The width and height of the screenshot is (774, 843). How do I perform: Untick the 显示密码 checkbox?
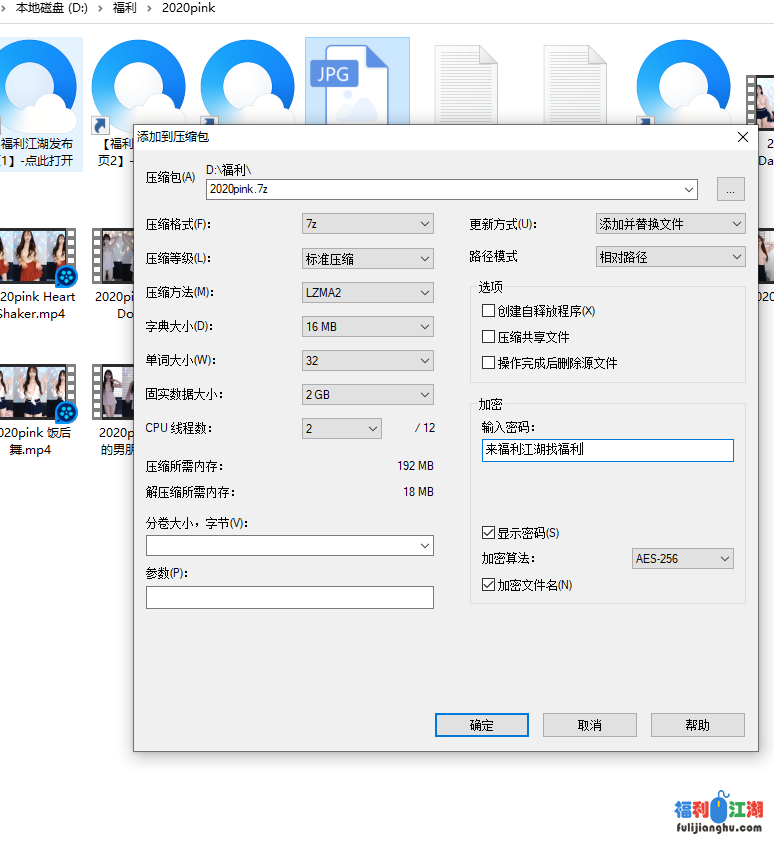[x=489, y=533]
